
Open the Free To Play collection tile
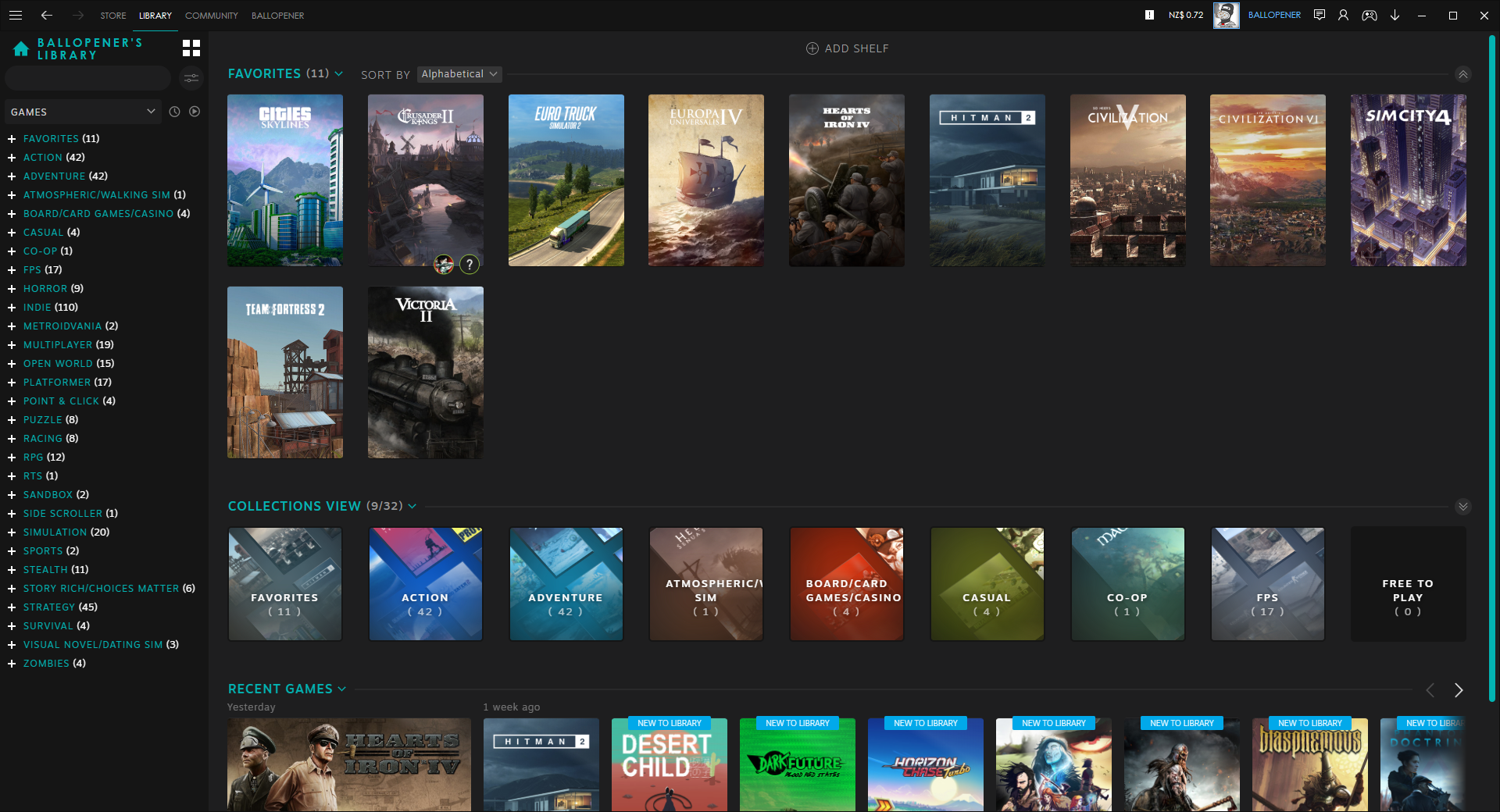(x=1409, y=584)
